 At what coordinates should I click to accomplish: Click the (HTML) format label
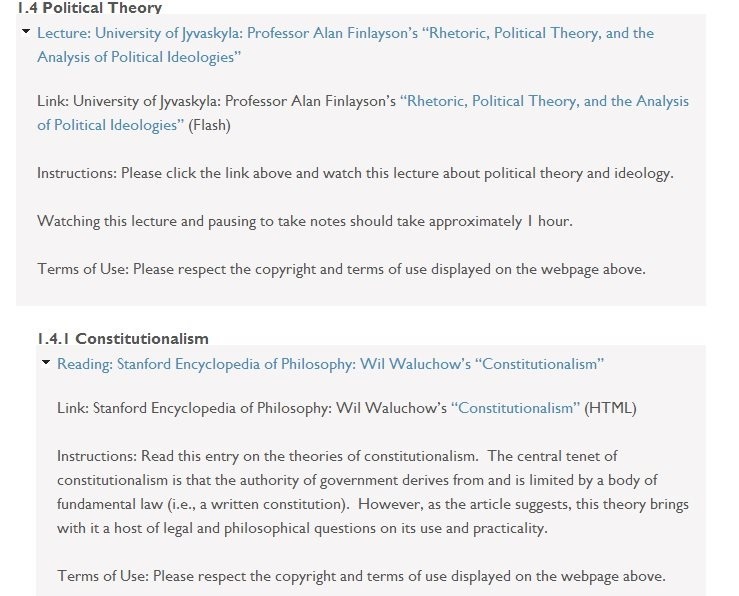click(610, 408)
